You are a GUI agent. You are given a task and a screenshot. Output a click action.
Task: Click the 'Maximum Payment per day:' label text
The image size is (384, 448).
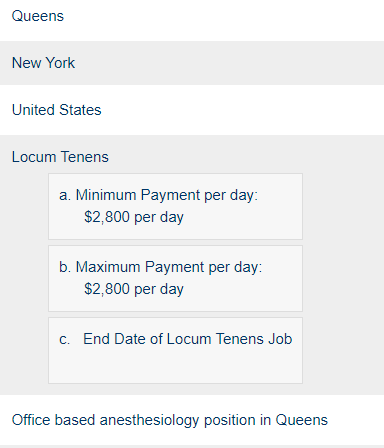169,267
